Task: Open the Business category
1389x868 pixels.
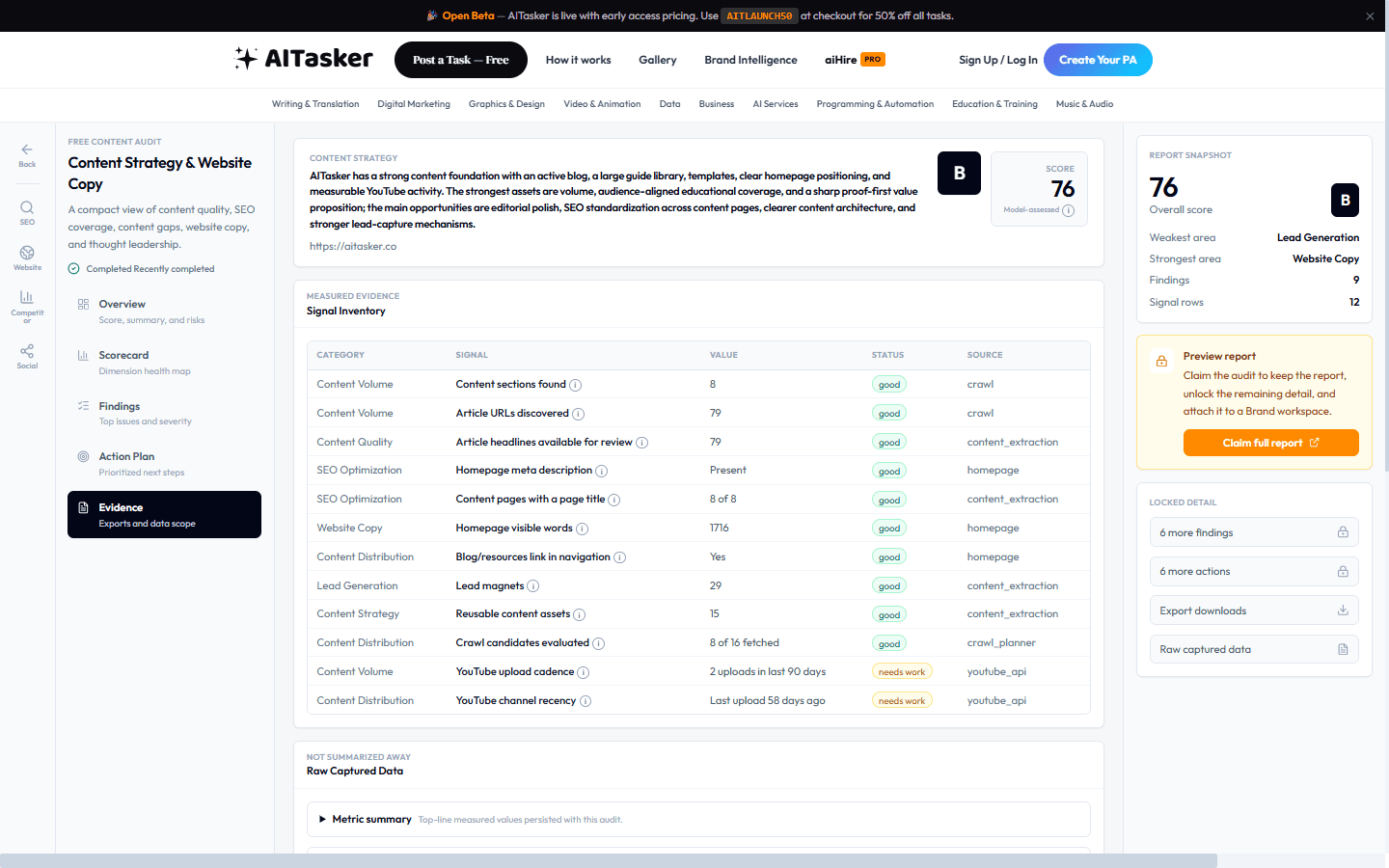Action: pos(717,104)
